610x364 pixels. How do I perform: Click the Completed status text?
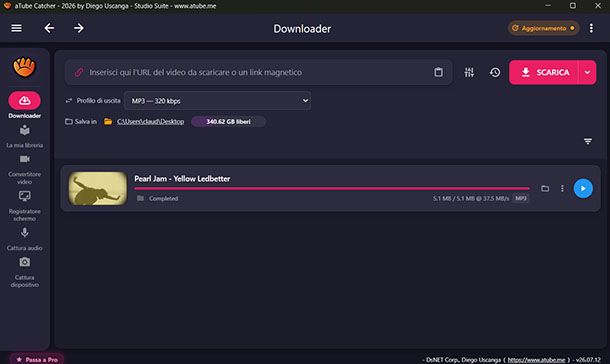pos(163,199)
